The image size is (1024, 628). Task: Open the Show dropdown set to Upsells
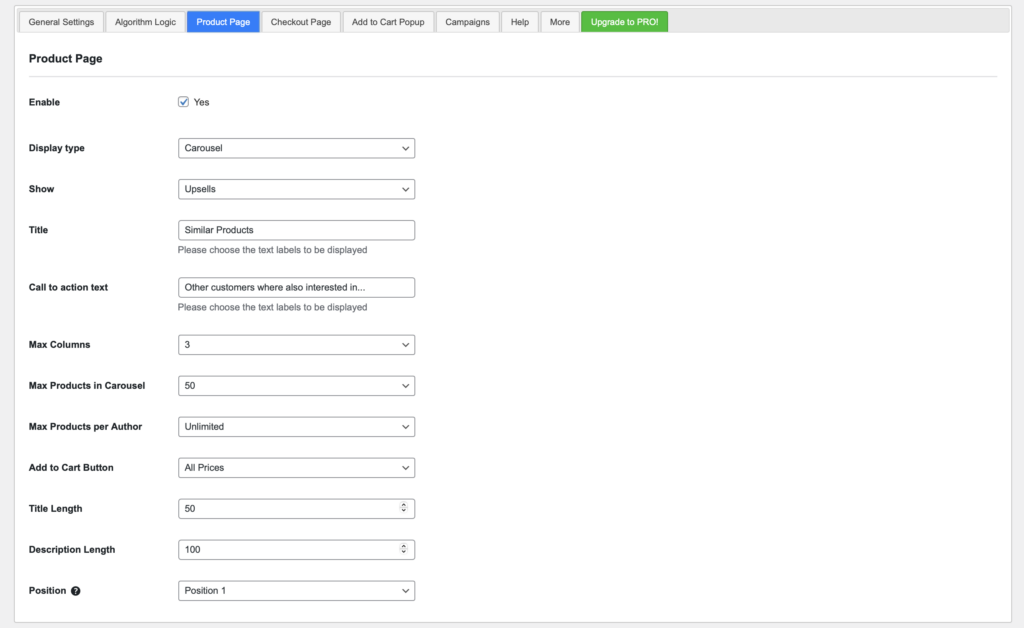click(x=296, y=189)
